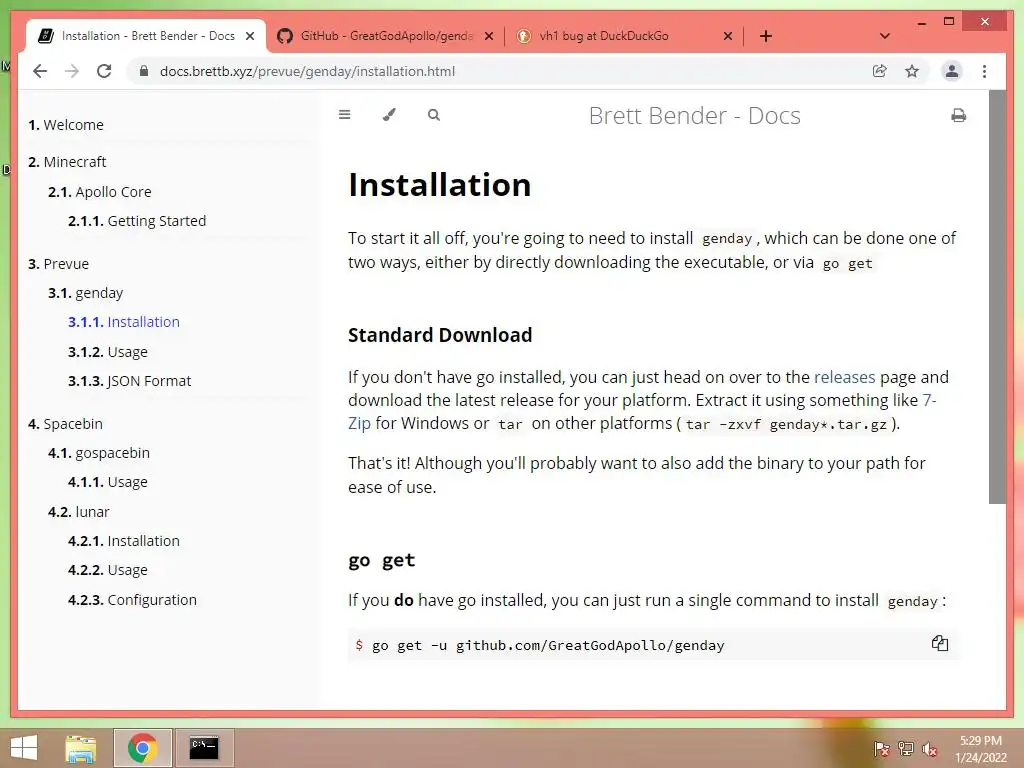Open the Chrome profile avatar

point(952,71)
